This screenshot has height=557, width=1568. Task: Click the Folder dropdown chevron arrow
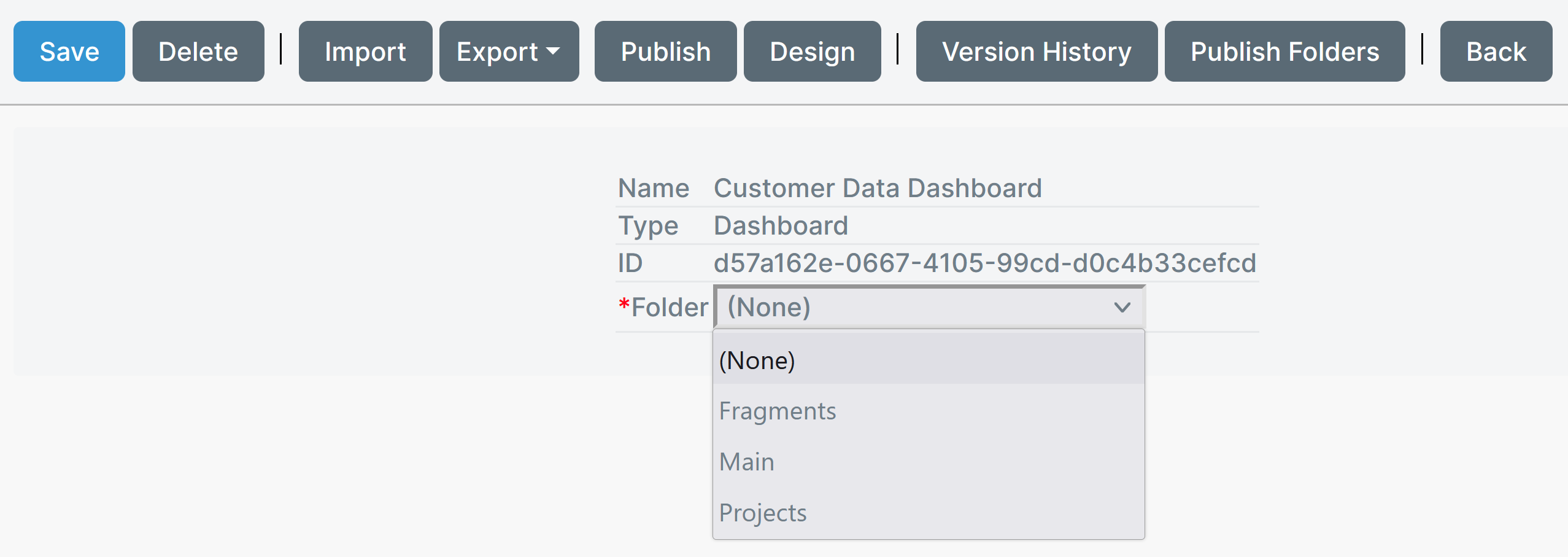click(1122, 307)
